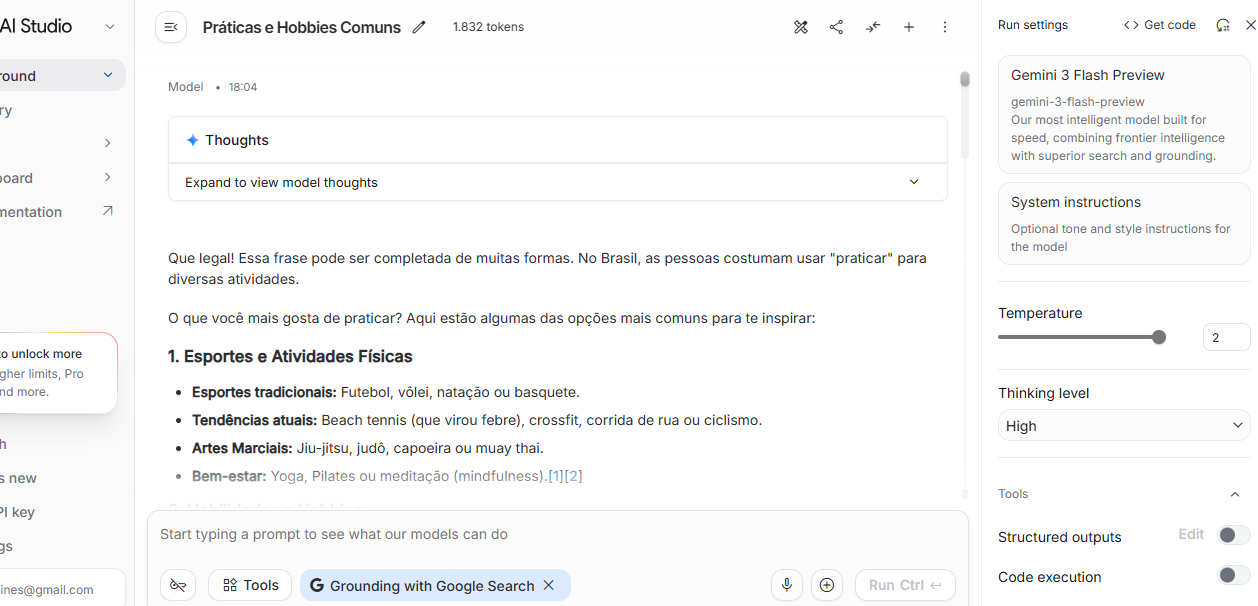Activate the microphone input icon
The width and height of the screenshot is (1258, 606).
[x=787, y=585]
